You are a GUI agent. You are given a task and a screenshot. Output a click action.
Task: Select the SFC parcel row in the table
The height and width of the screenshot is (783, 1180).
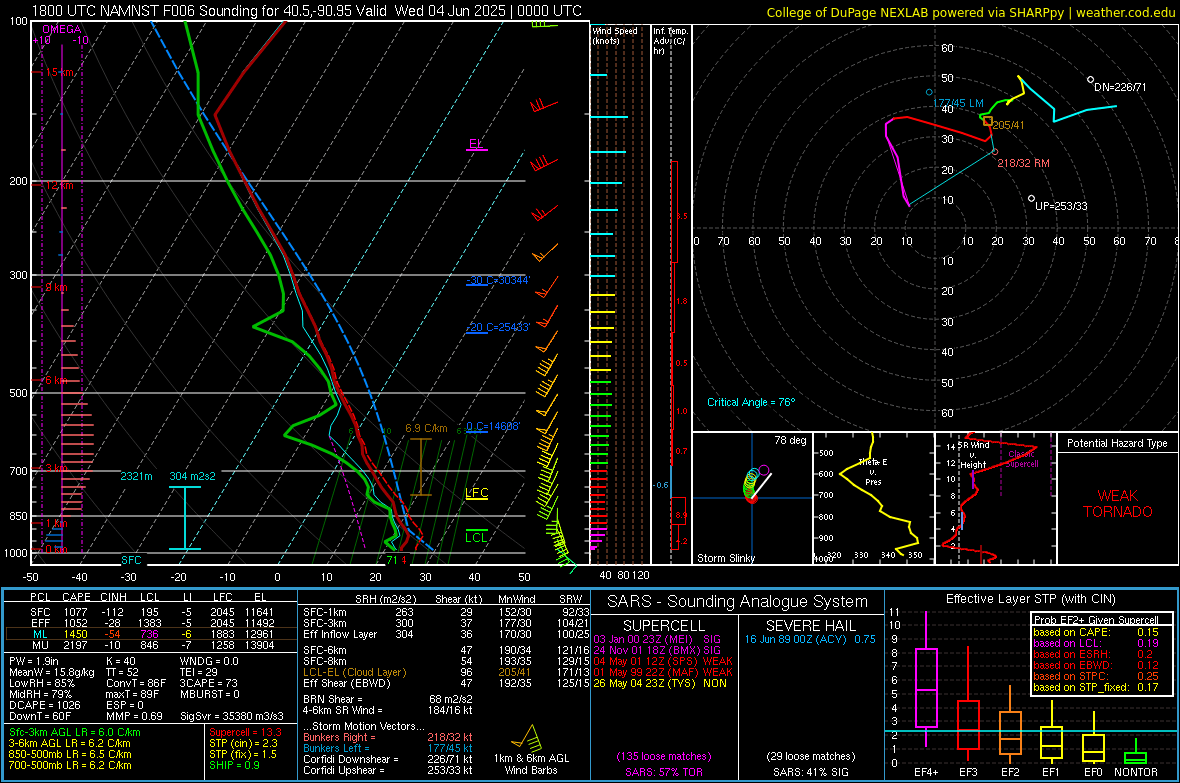(151, 612)
